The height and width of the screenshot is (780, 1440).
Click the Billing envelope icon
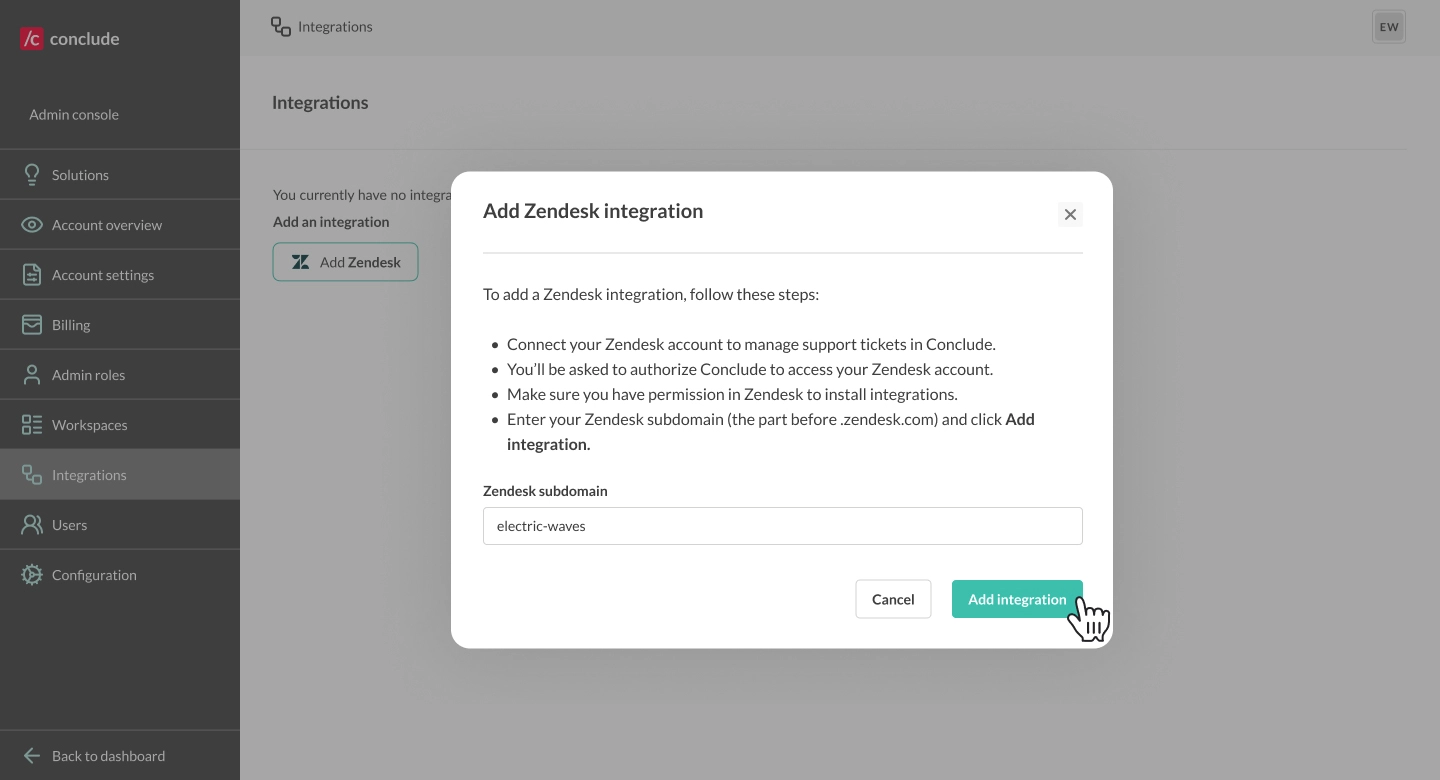32,325
